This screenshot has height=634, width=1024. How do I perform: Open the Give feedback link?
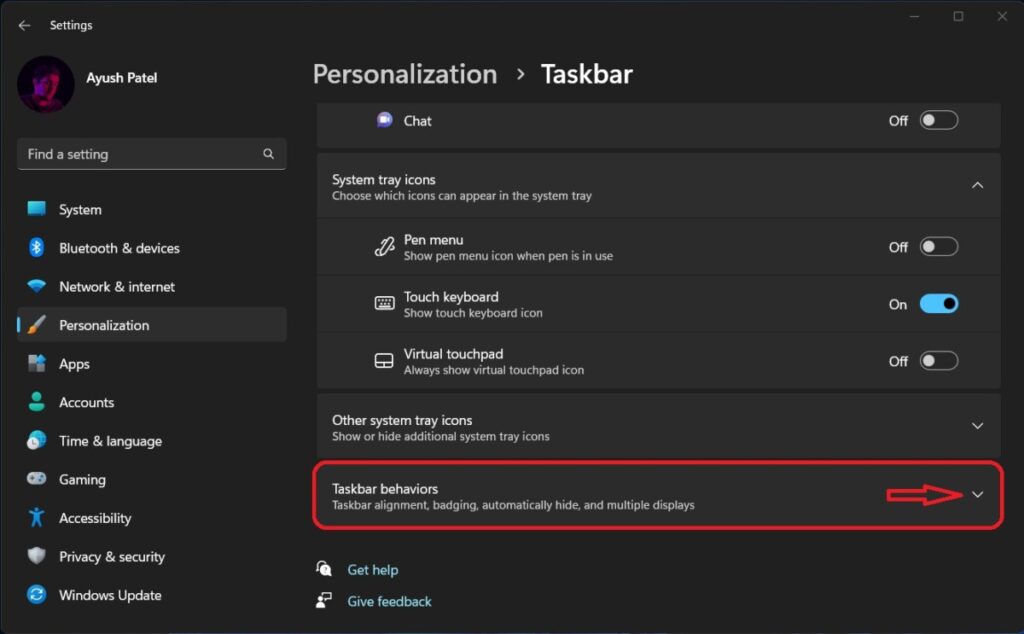point(389,601)
